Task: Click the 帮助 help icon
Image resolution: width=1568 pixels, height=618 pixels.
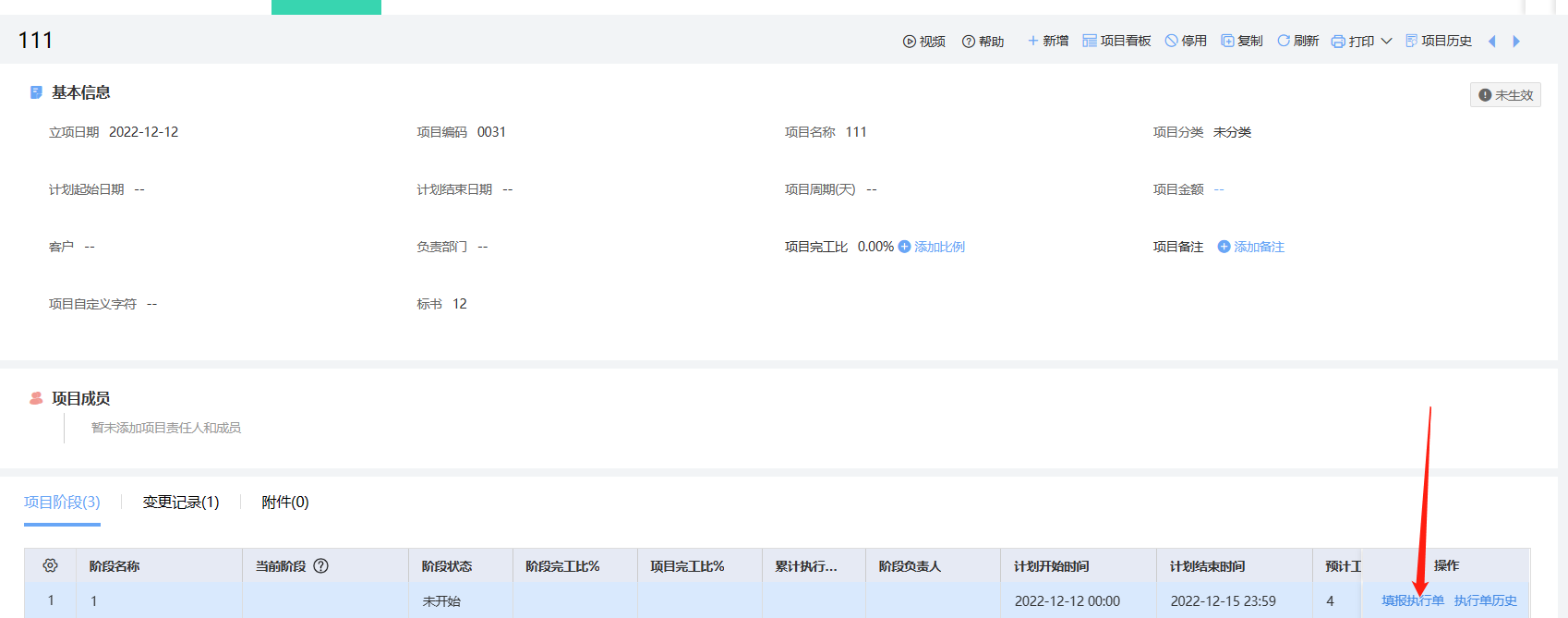Action: pos(969,42)
